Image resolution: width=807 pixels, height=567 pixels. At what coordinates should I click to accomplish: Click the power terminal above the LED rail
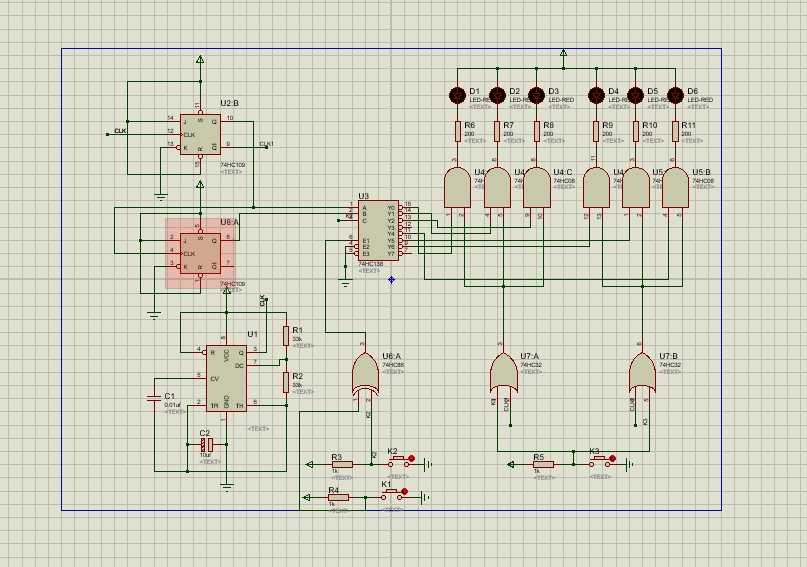coord(563,53)
